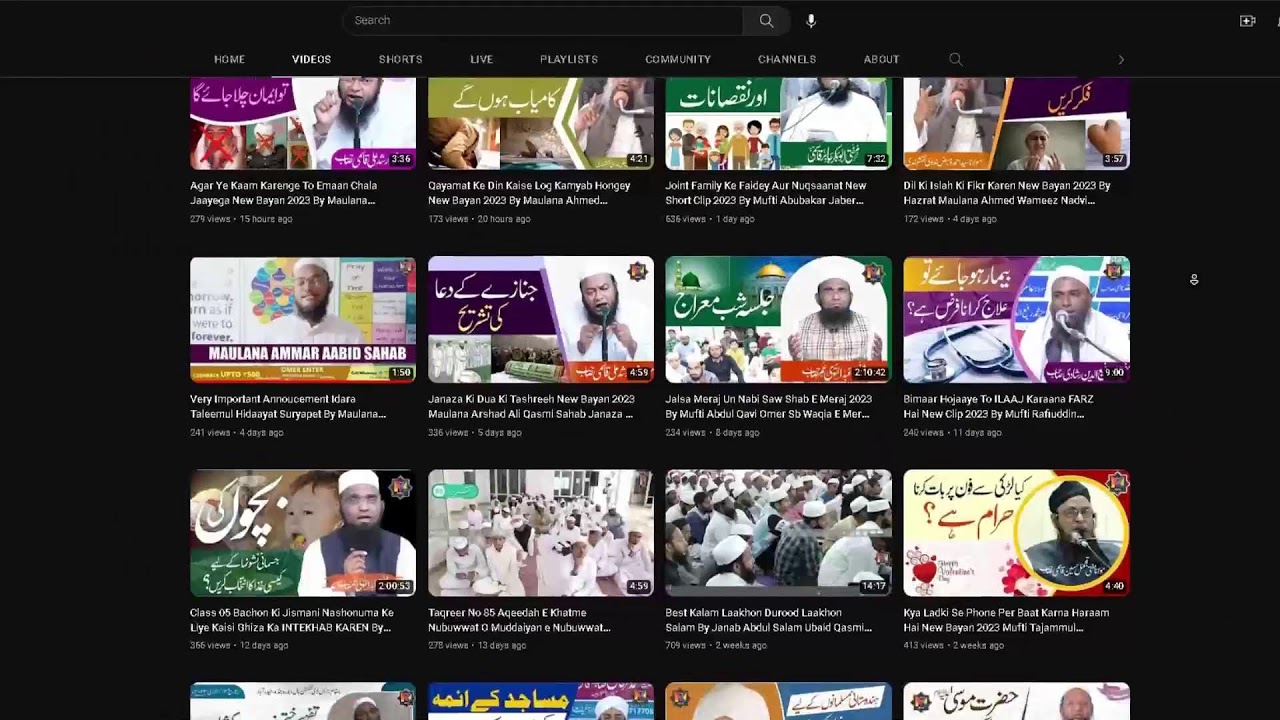Open 'Class 05 Bachon Ki Jismani' title
This screenshot has width=1280, height=720.
(x=292, y=620)
